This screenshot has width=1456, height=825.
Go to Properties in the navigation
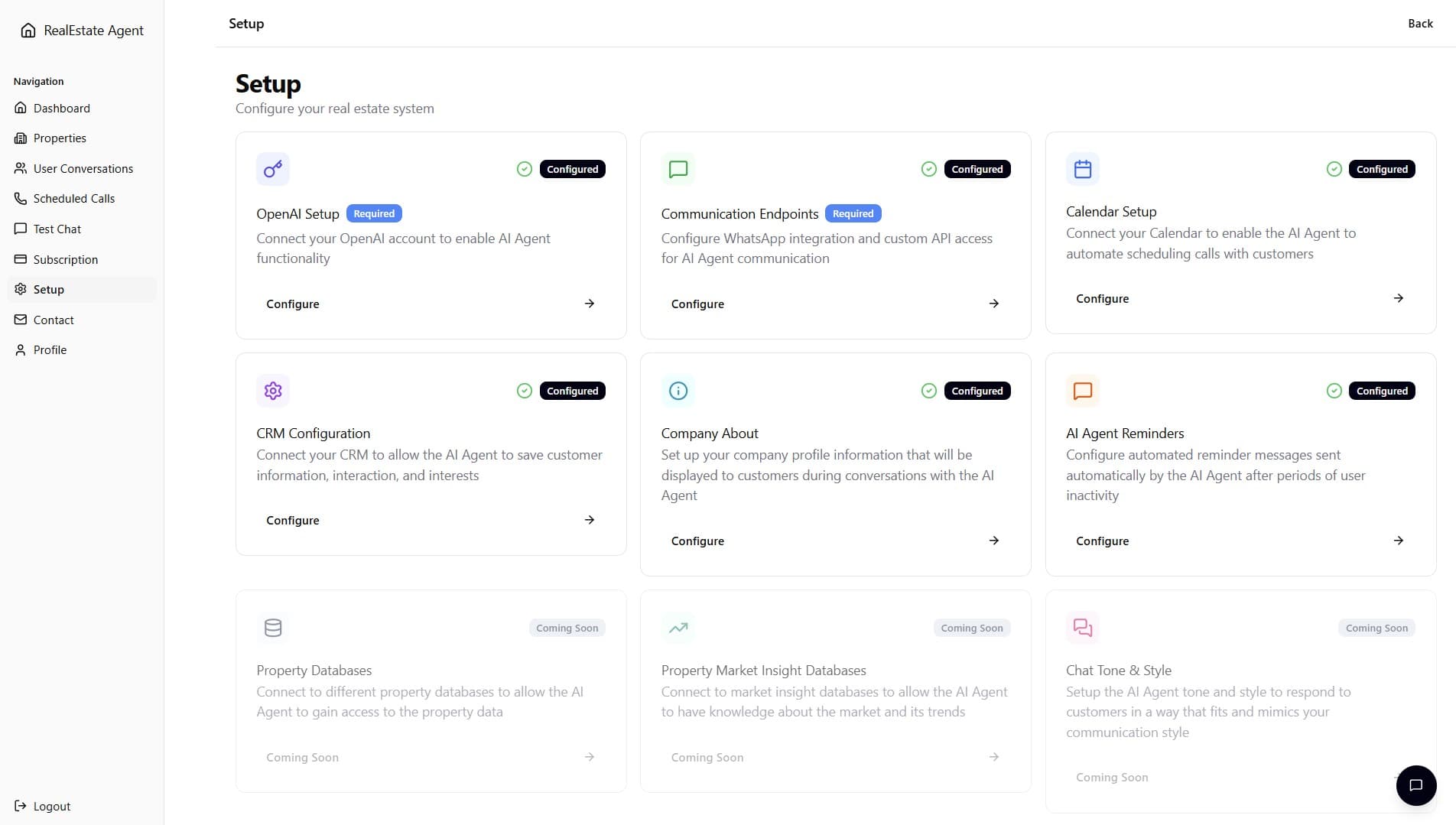click(82, 138)
